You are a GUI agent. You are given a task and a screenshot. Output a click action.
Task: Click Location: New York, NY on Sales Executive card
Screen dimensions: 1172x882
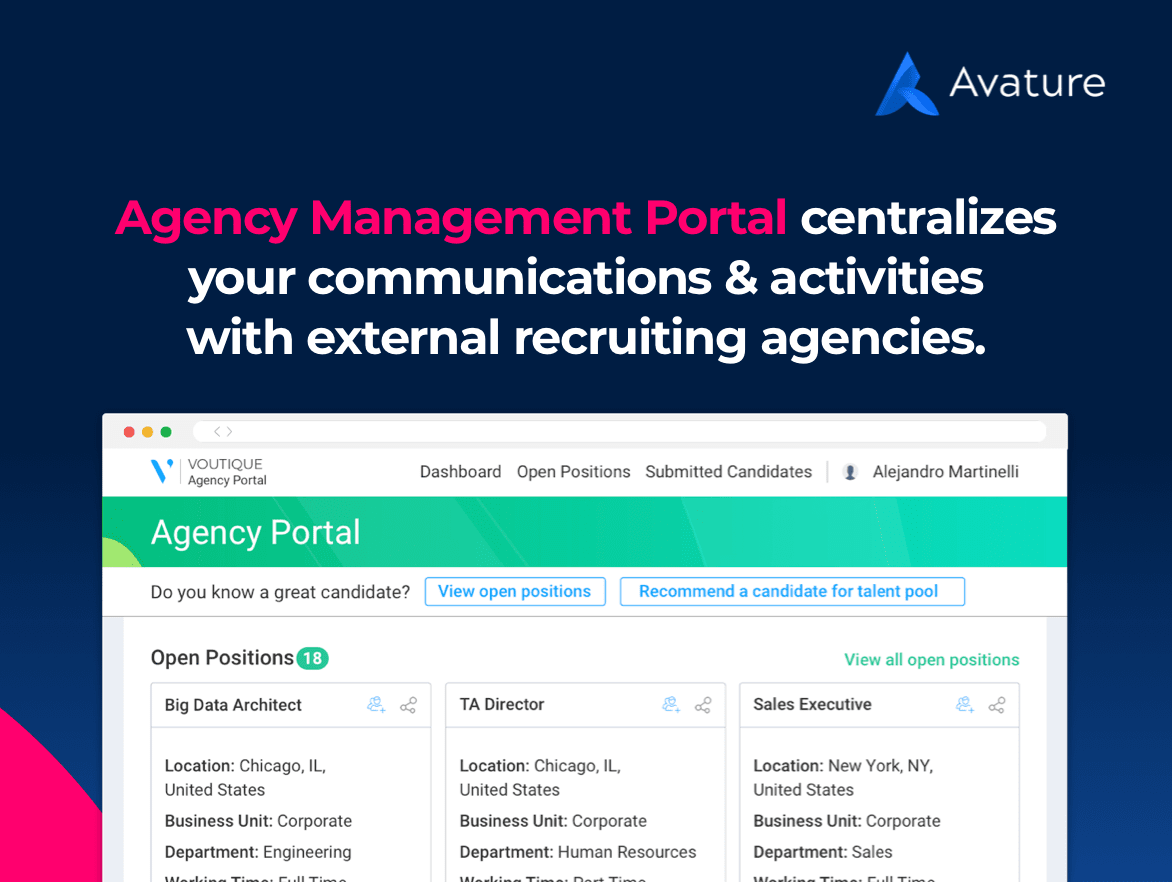pos(843,777)
